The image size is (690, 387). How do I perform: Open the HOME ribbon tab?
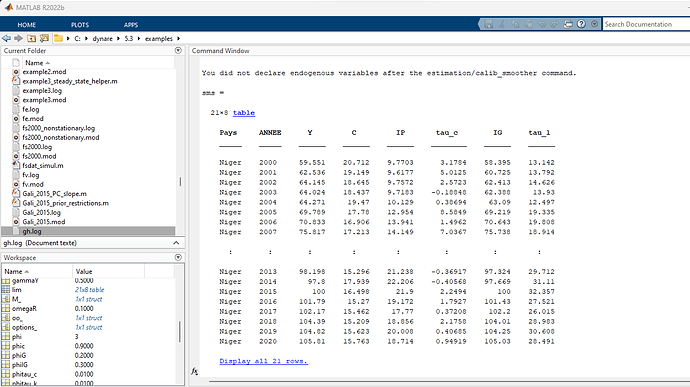tap(26, 25)
